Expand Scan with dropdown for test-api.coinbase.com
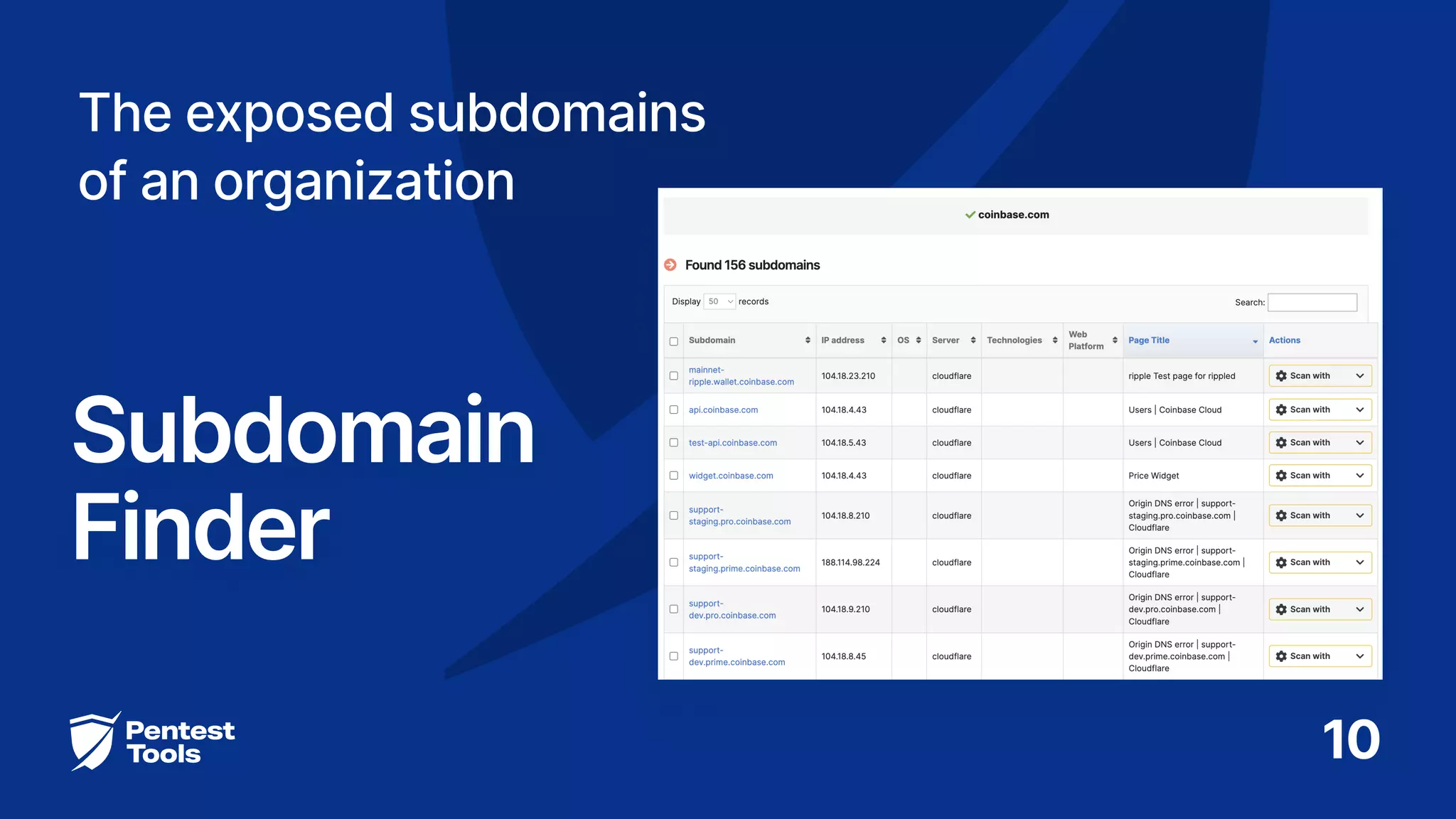1456x819 pixels. click(x=1359, y=442)
